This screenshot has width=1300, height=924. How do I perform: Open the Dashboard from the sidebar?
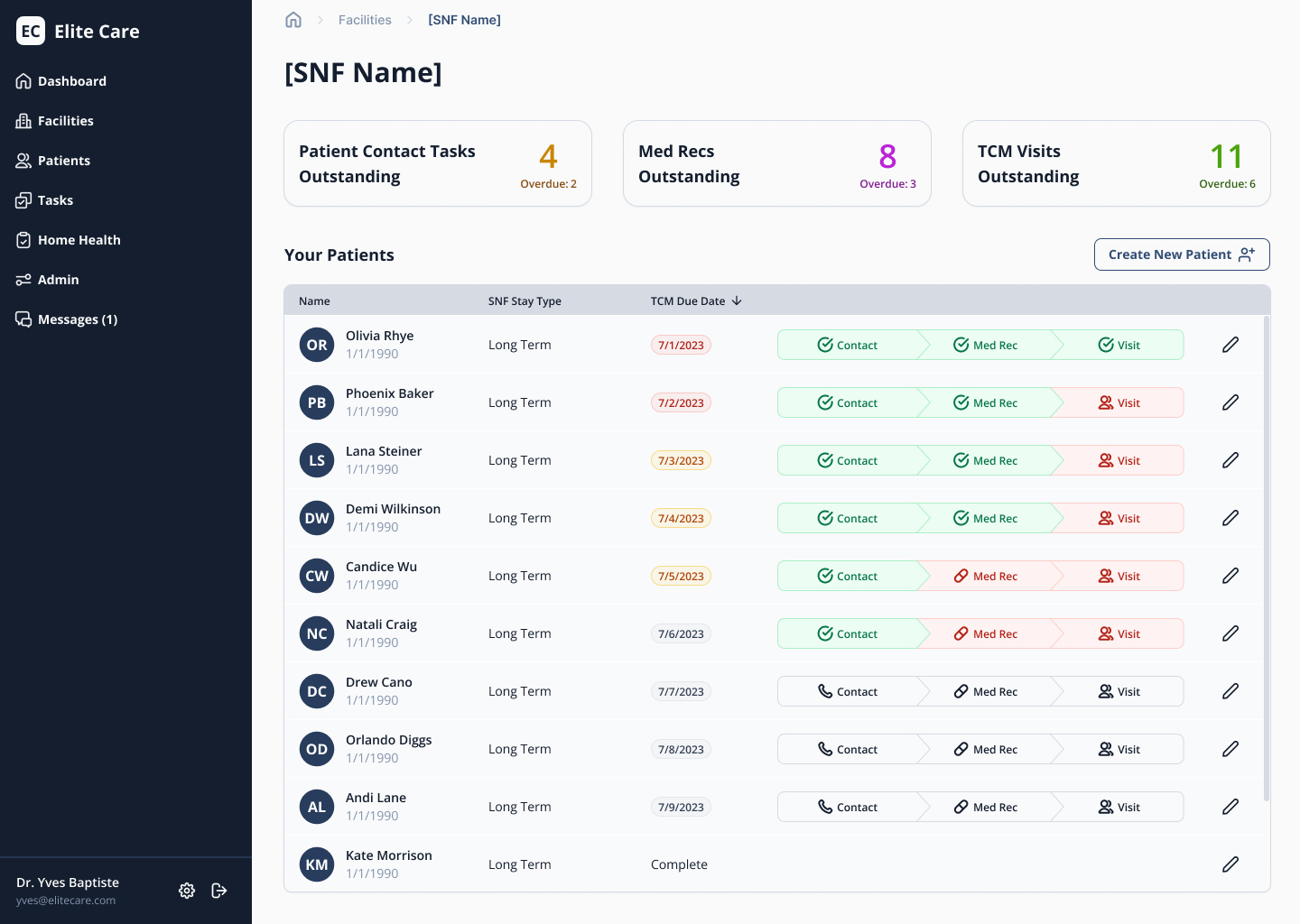71,80
